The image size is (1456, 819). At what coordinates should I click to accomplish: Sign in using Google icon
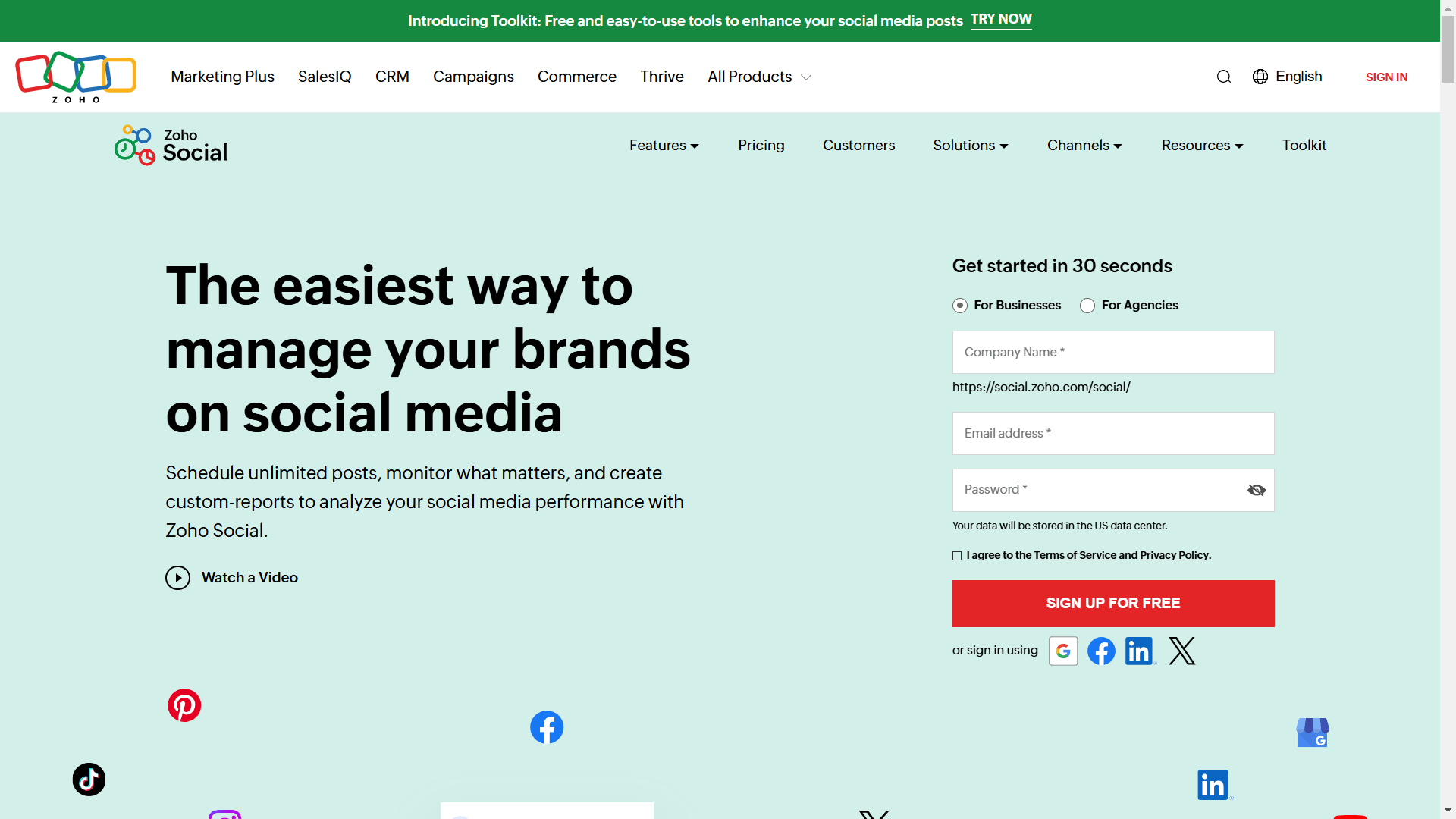coord(1063,651)
